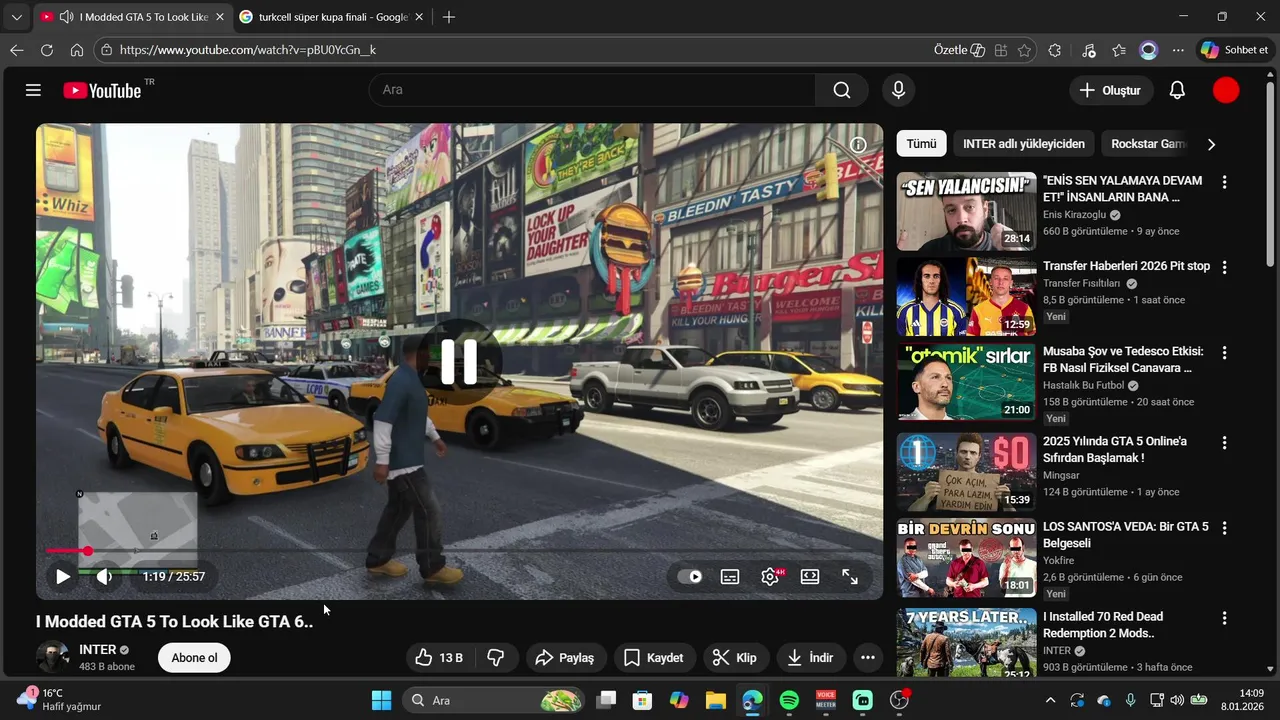1280x720 pixels.
Task: Share the video via Paylaş
Action: pyautogui.click(x=565, y=657)
